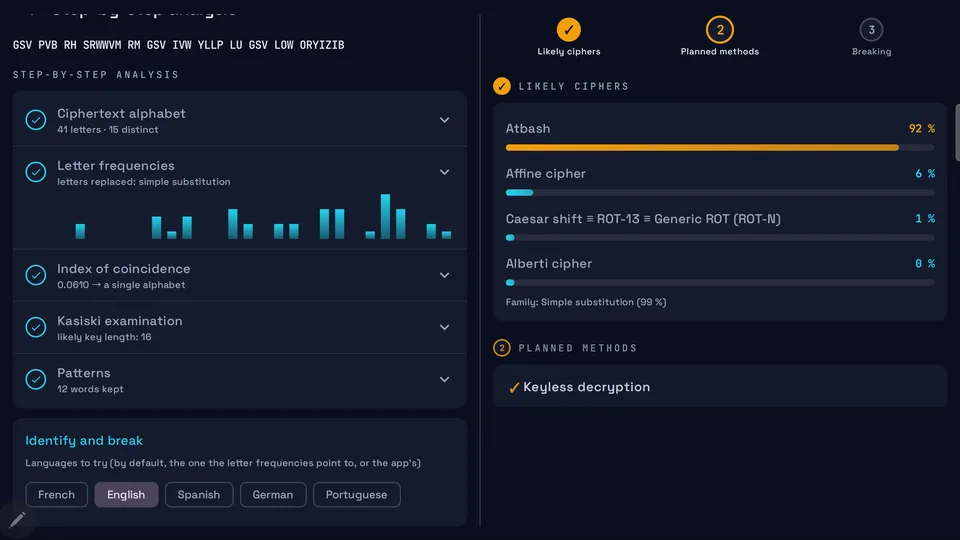960x540 pixels.
Task: Click the ciphertext string GSV PVB RH
Action: point(178,45)
